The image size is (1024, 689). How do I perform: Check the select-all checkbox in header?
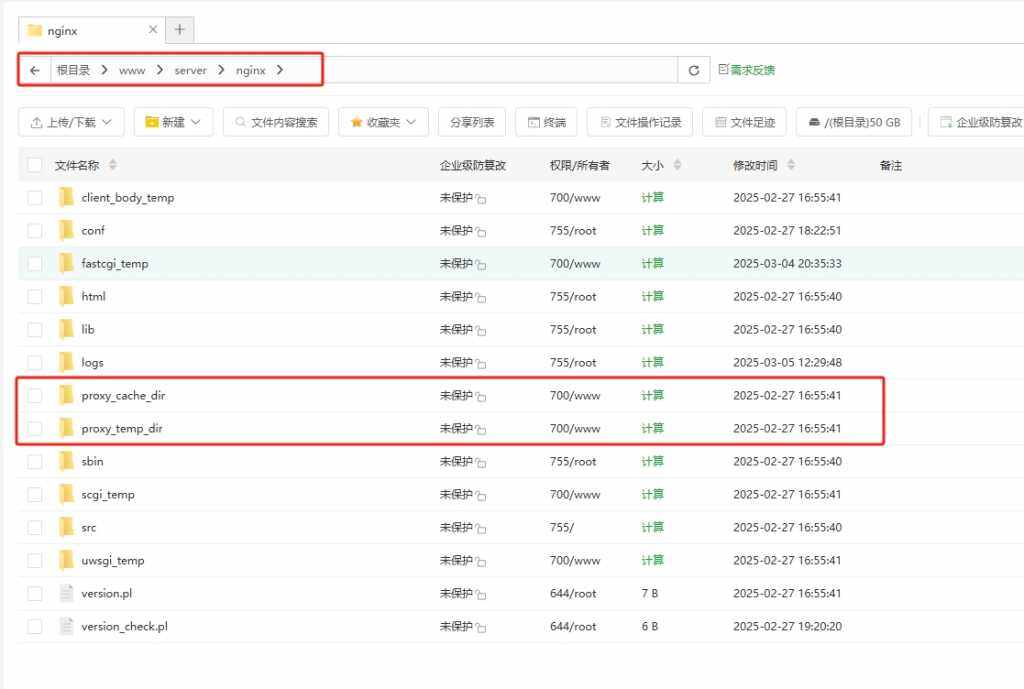coord(35,166)
